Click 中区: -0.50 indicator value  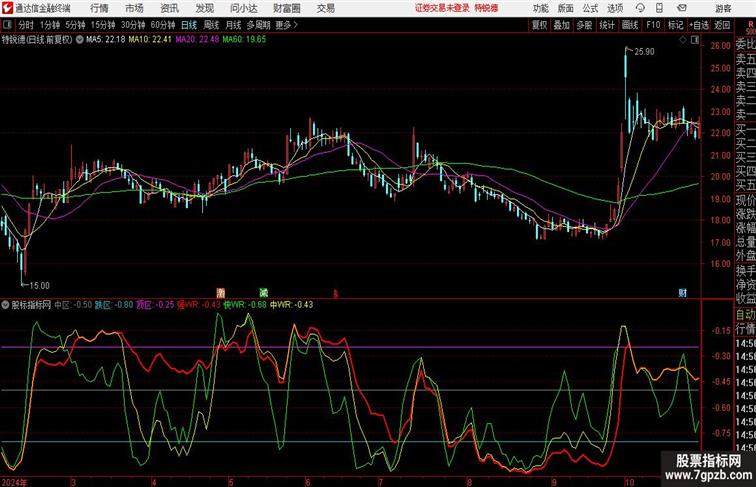[x=73, y=305]
